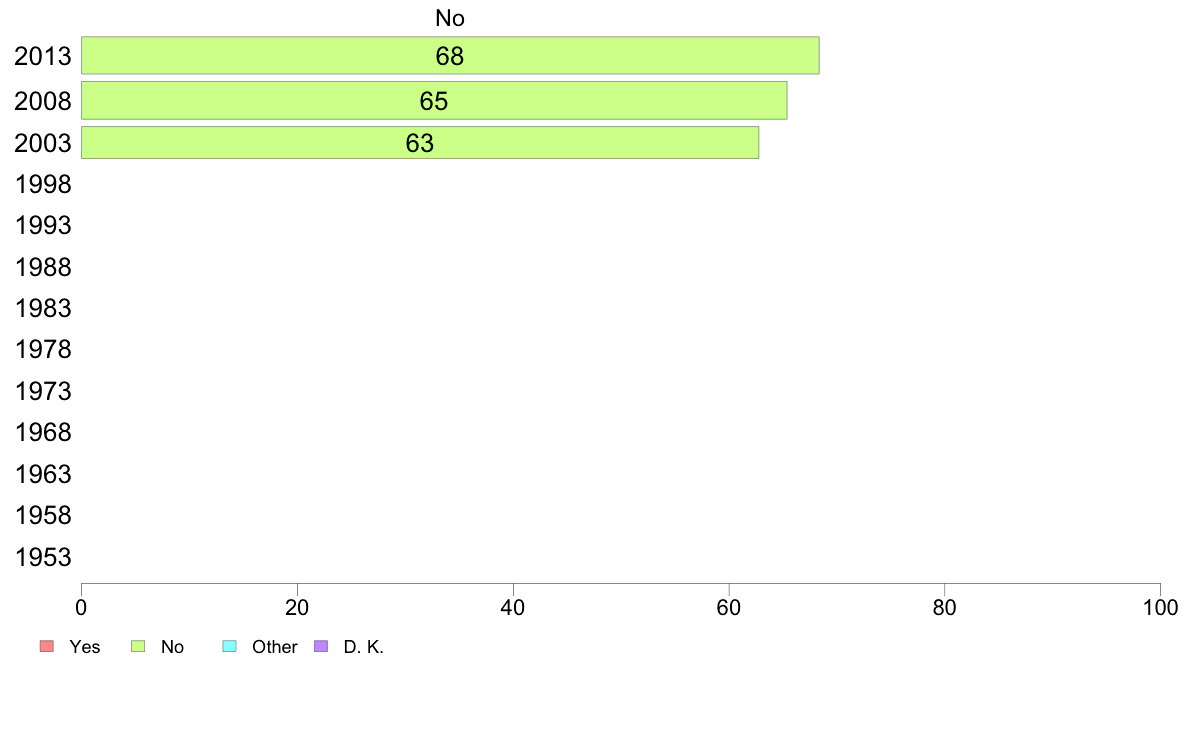Click the 1973 year label
Viewport: 1188px width, 736px height.
point(43,391)
